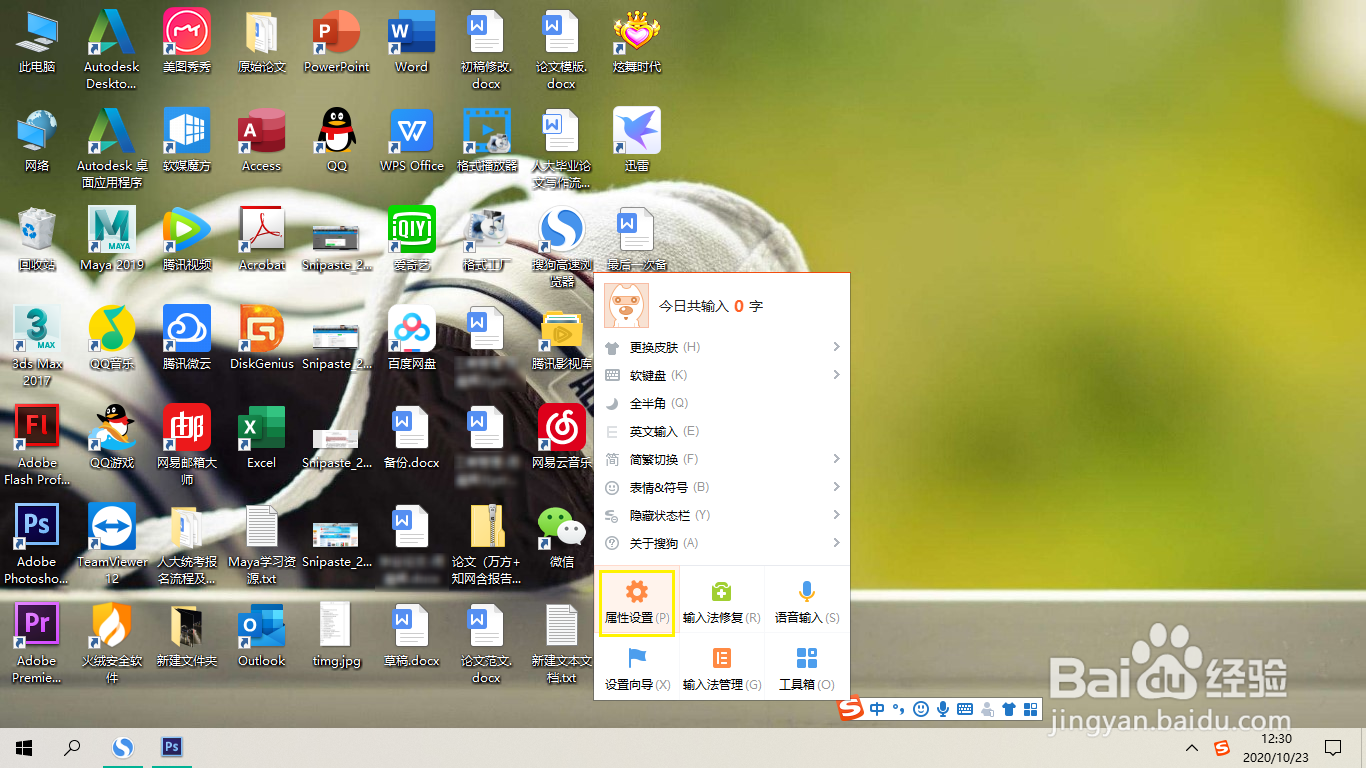
Task: Select the 火绒安全软件 desktop icon
Action: [112, 643]
